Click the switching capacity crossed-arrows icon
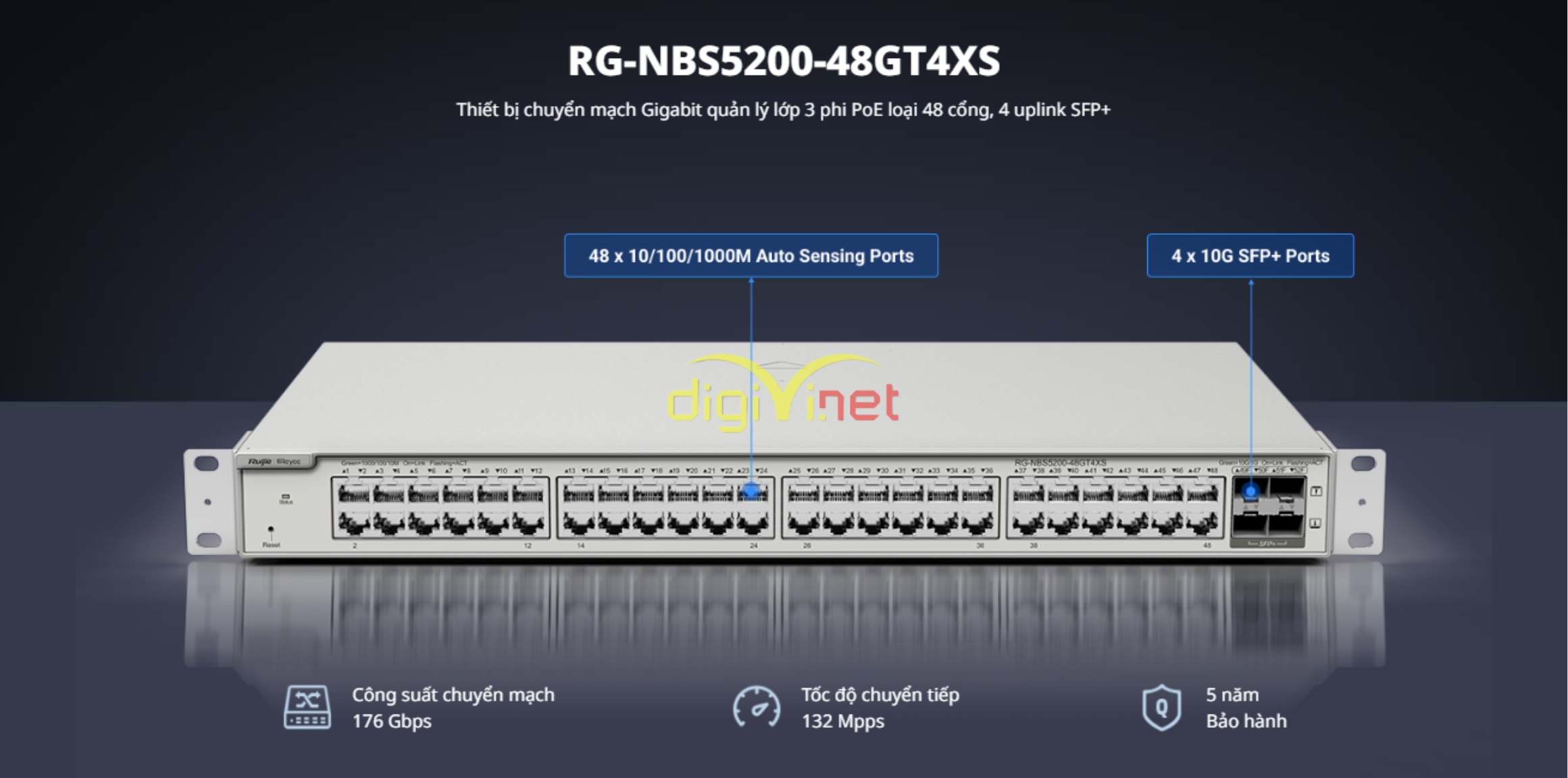Viewport: 1568px width, 778px height. pyautogui.click(x=307, y=706)
